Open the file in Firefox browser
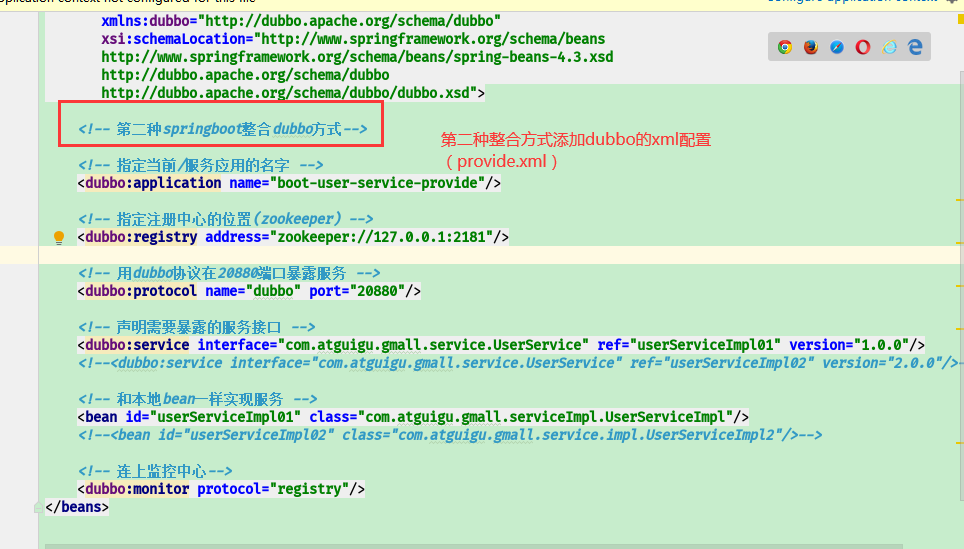Screen dimensions: 964x549 click(x=811, y=47)
